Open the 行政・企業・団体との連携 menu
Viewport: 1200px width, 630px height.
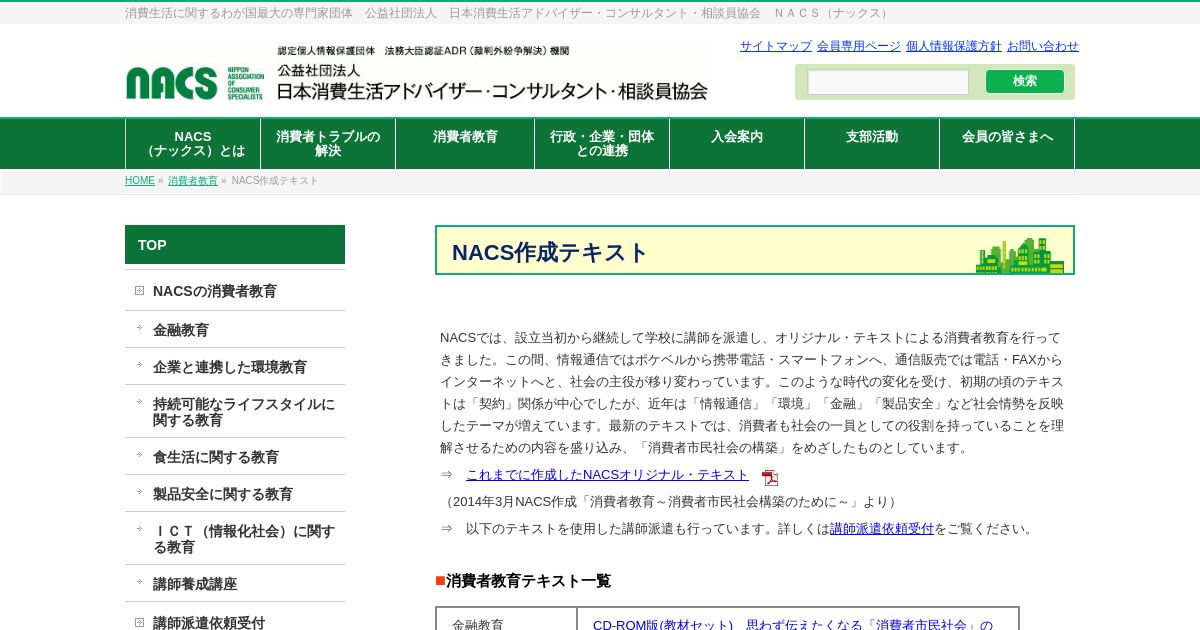click(602, 144)
